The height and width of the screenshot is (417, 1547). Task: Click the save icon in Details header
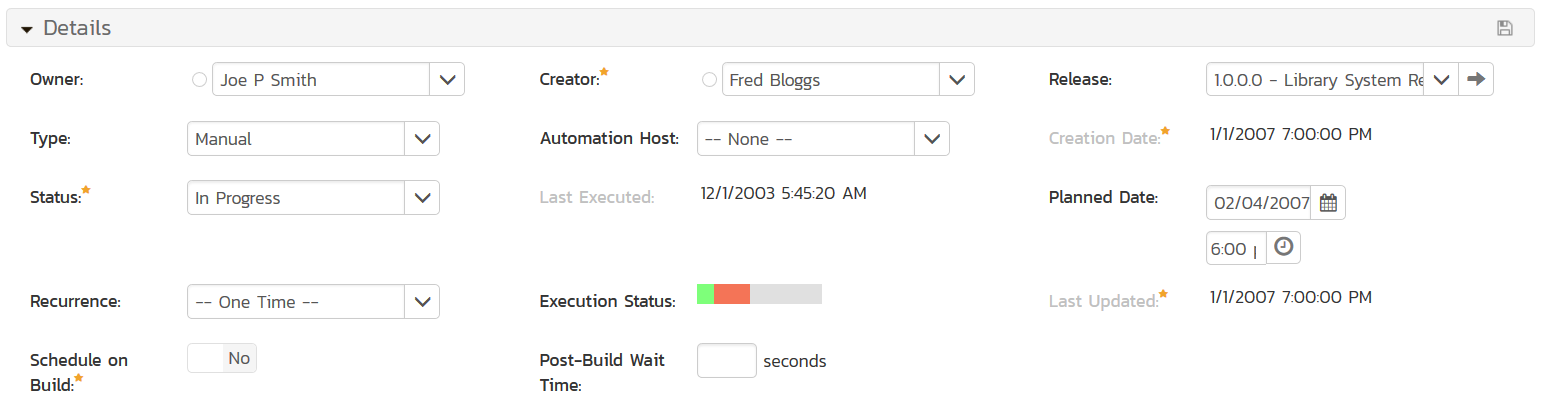pyautogui.click(x=1504, y=28)
